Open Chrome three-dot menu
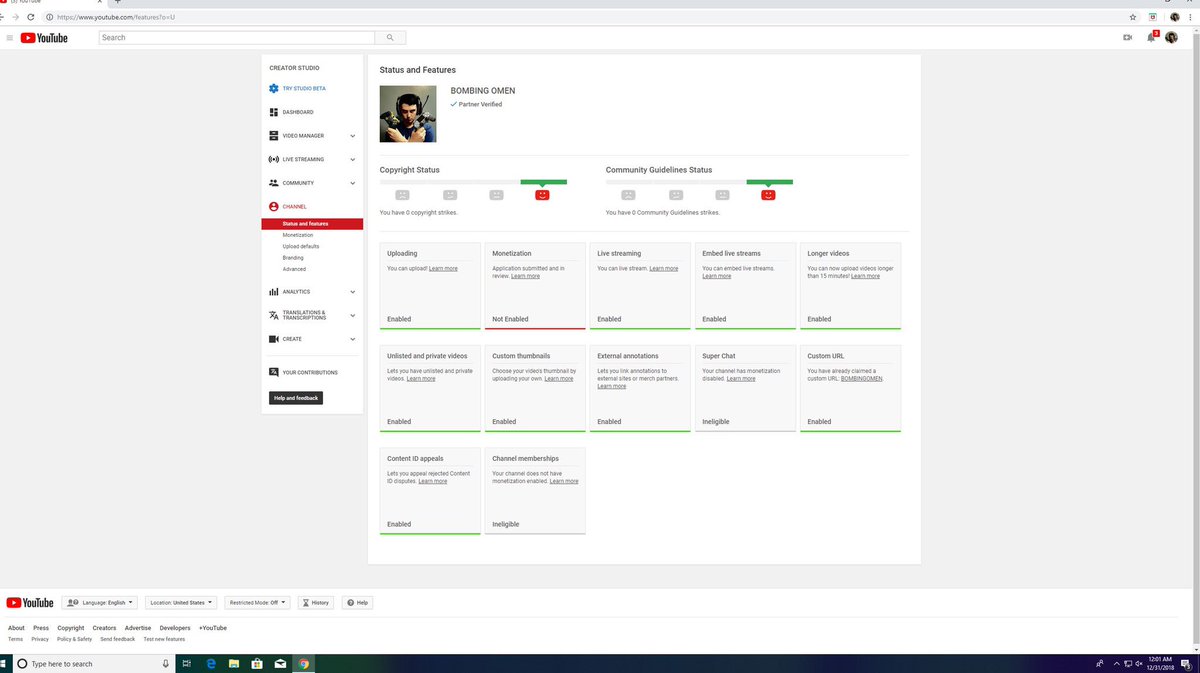This screenshot has width=1200, height=673. (1192, 17)
